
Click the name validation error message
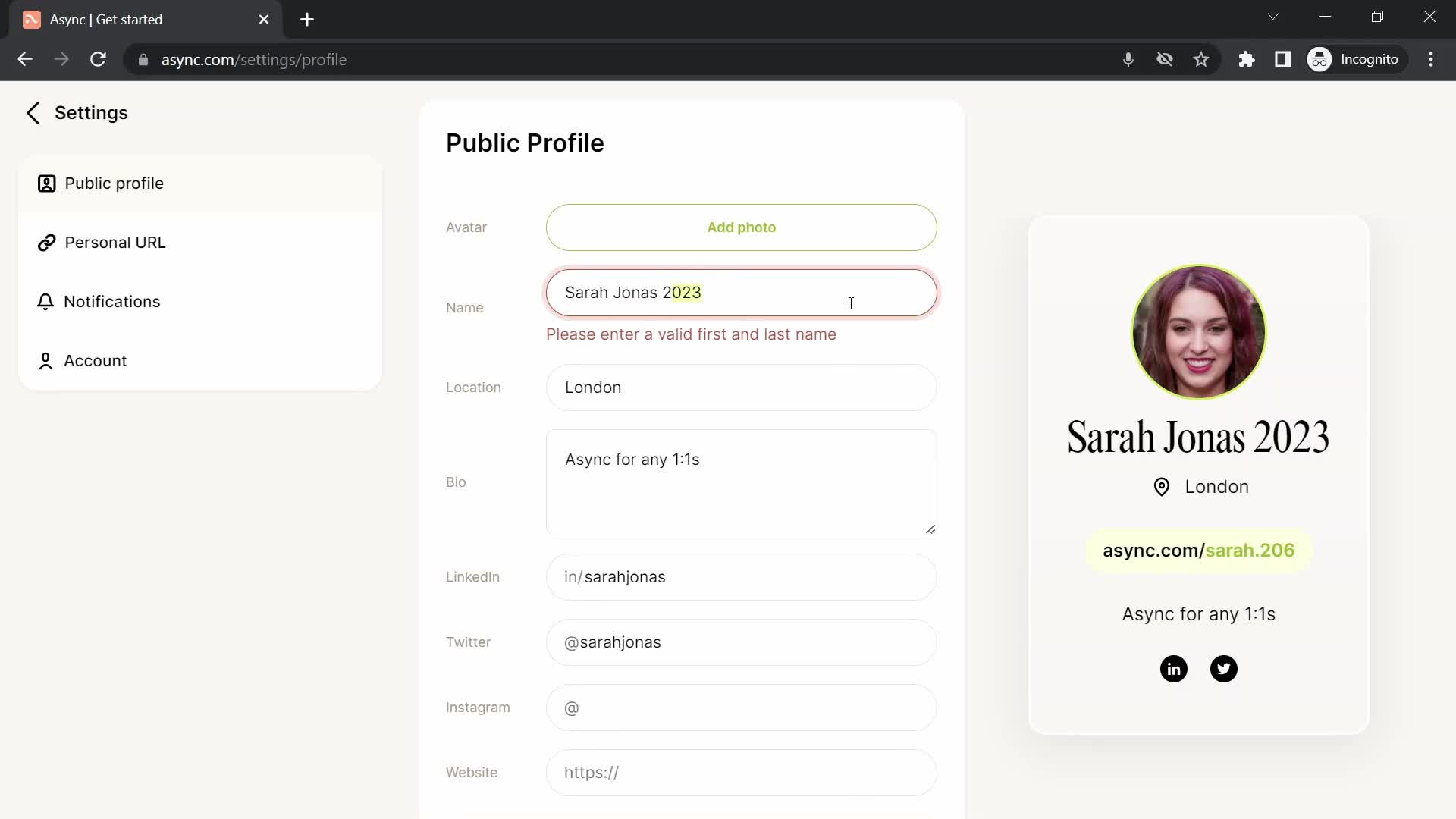tap(691, 334)
